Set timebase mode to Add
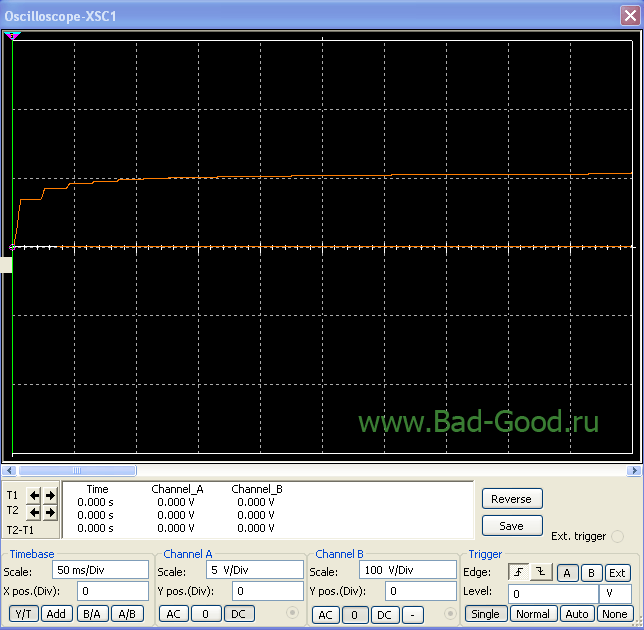Viewport: 644px width, 630px height. (x=56, y=614)
